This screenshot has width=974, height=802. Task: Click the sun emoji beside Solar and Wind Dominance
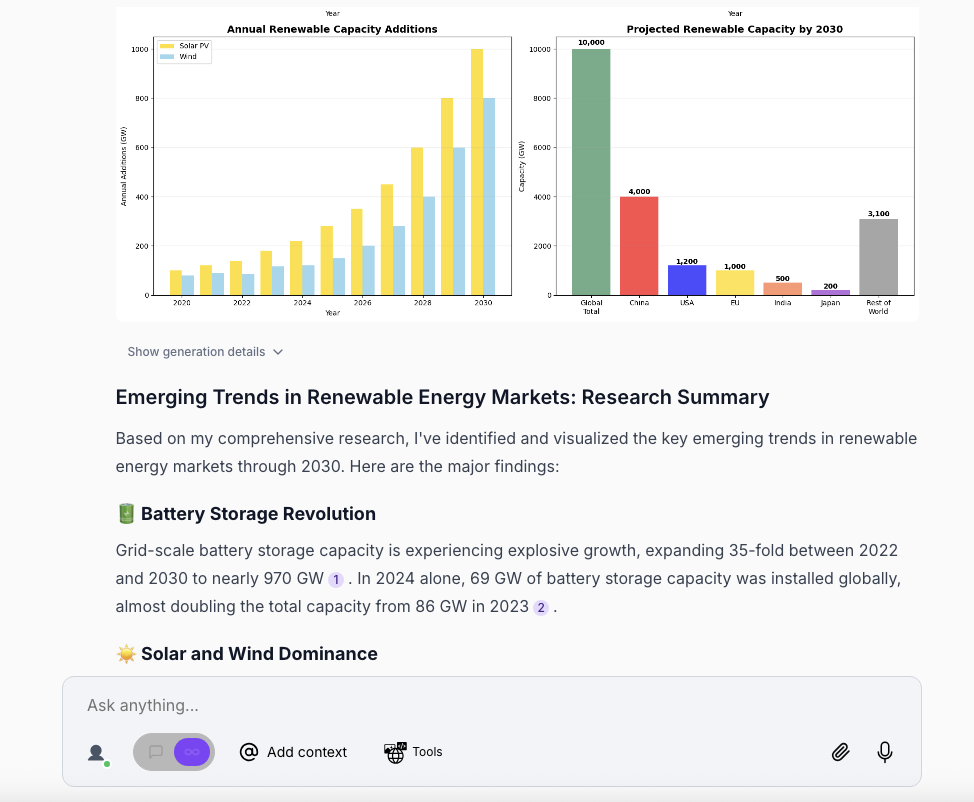point(124,653)
